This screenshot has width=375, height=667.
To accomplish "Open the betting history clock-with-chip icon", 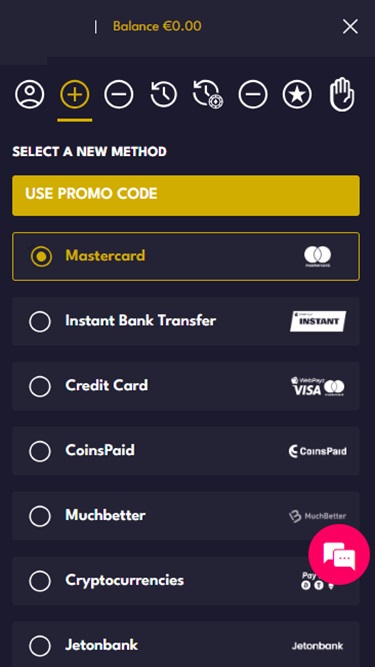I will point(208,94).
